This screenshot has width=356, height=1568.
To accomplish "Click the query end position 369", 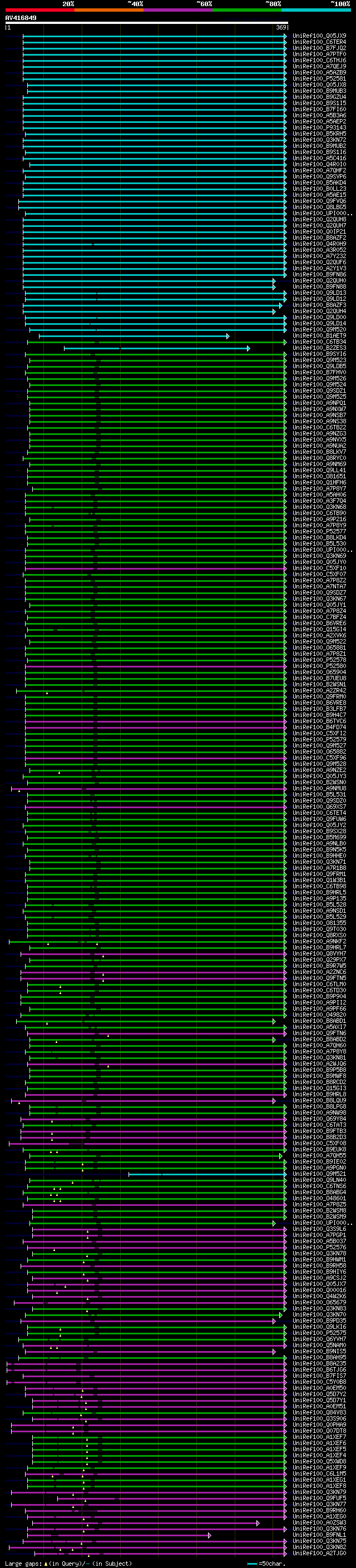I will [x=281, y=27].
